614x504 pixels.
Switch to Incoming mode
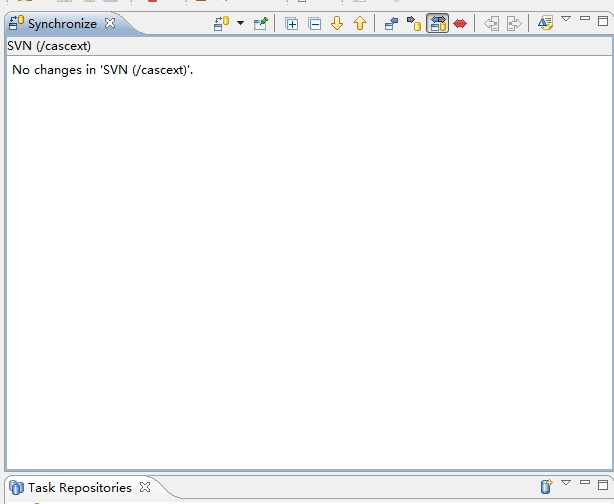pos(391,23)
